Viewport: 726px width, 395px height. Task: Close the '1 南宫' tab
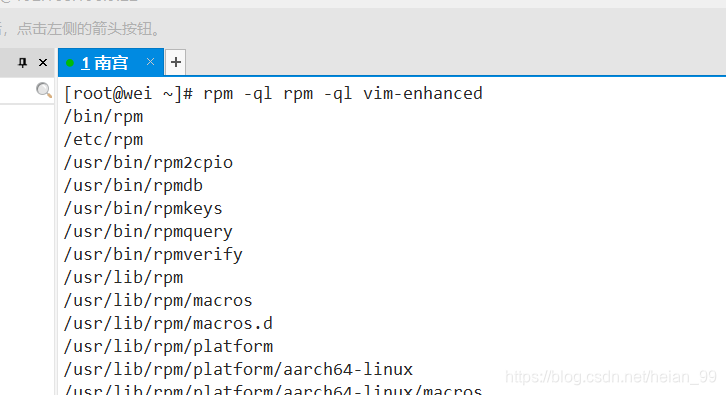150,62
